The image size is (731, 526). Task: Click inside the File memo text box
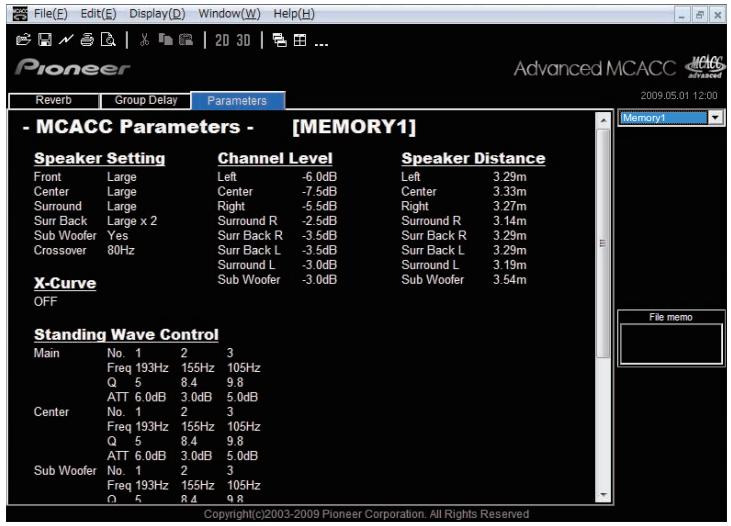pos(671,344)
